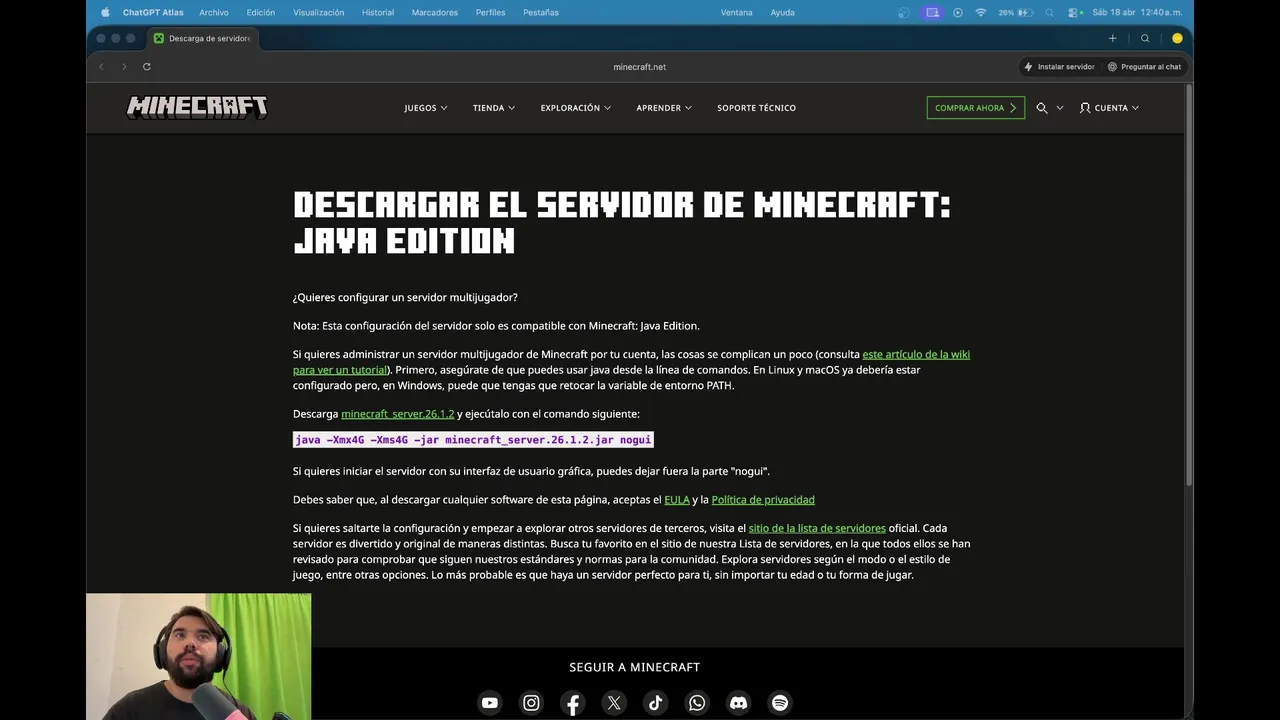Open the Archivo menu
The height and width of the screenshot is (720, 1280).
coord(214,12)
